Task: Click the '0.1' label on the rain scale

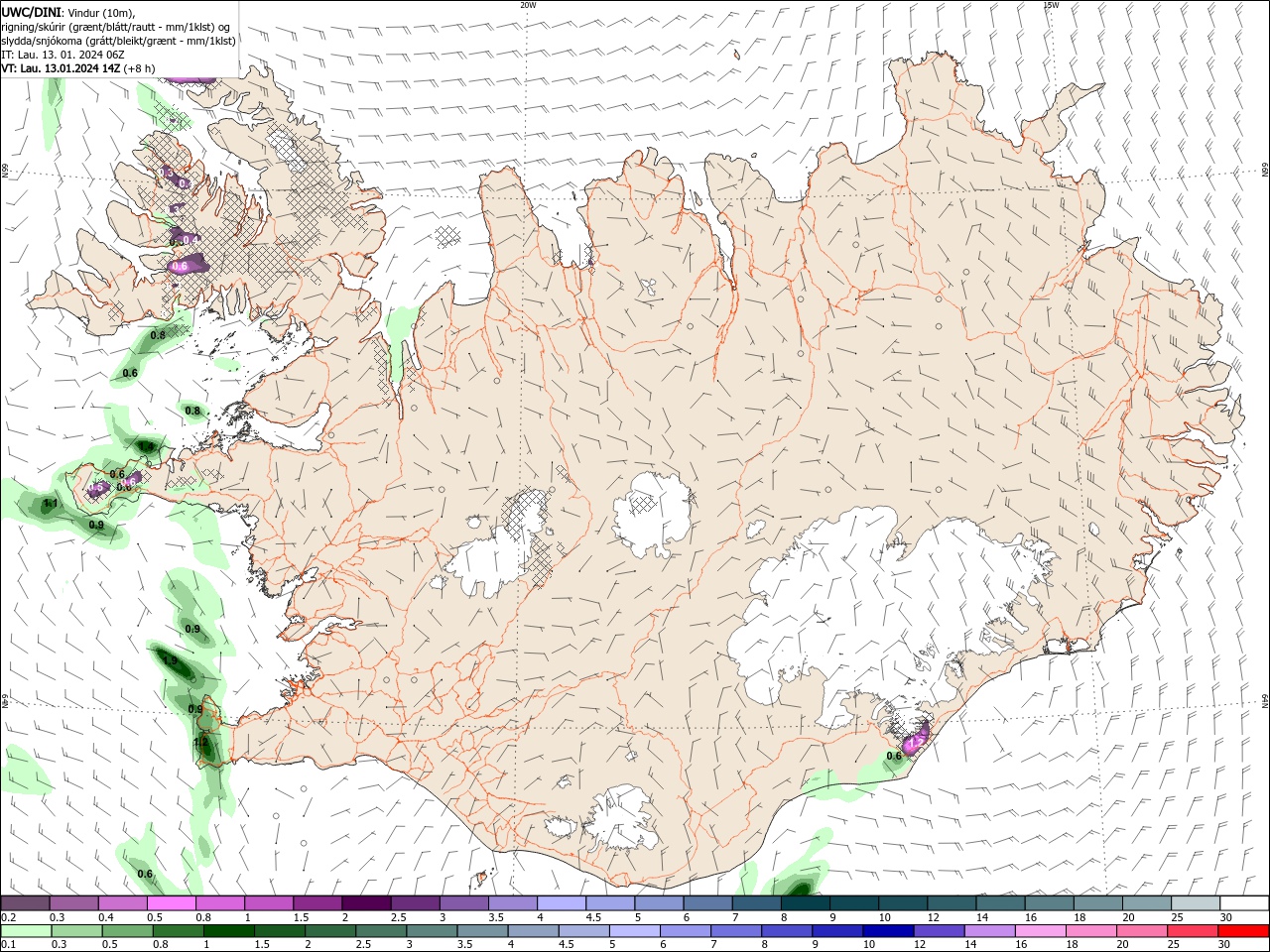Action: (8, 945)
